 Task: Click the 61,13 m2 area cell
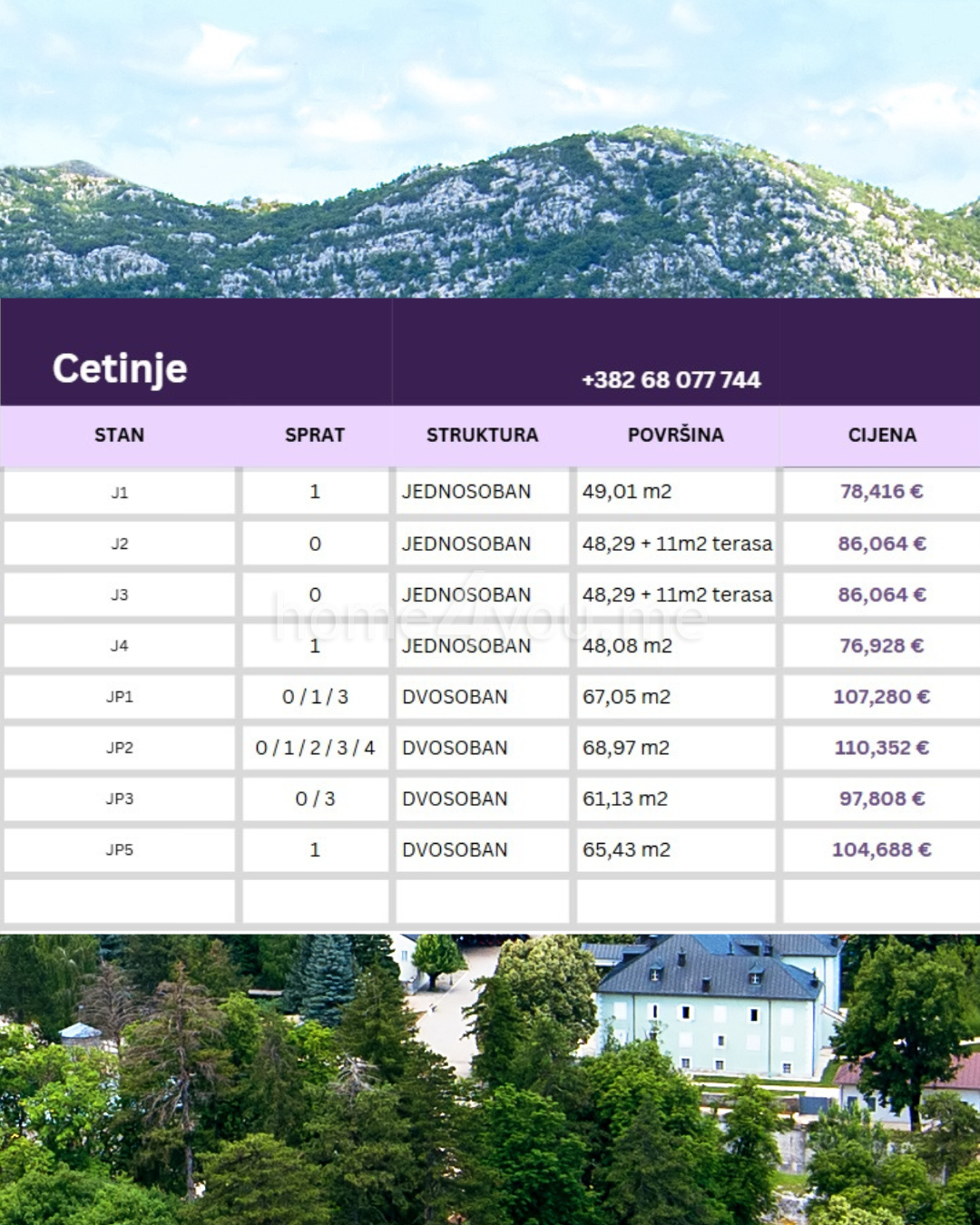coord(625,799)
